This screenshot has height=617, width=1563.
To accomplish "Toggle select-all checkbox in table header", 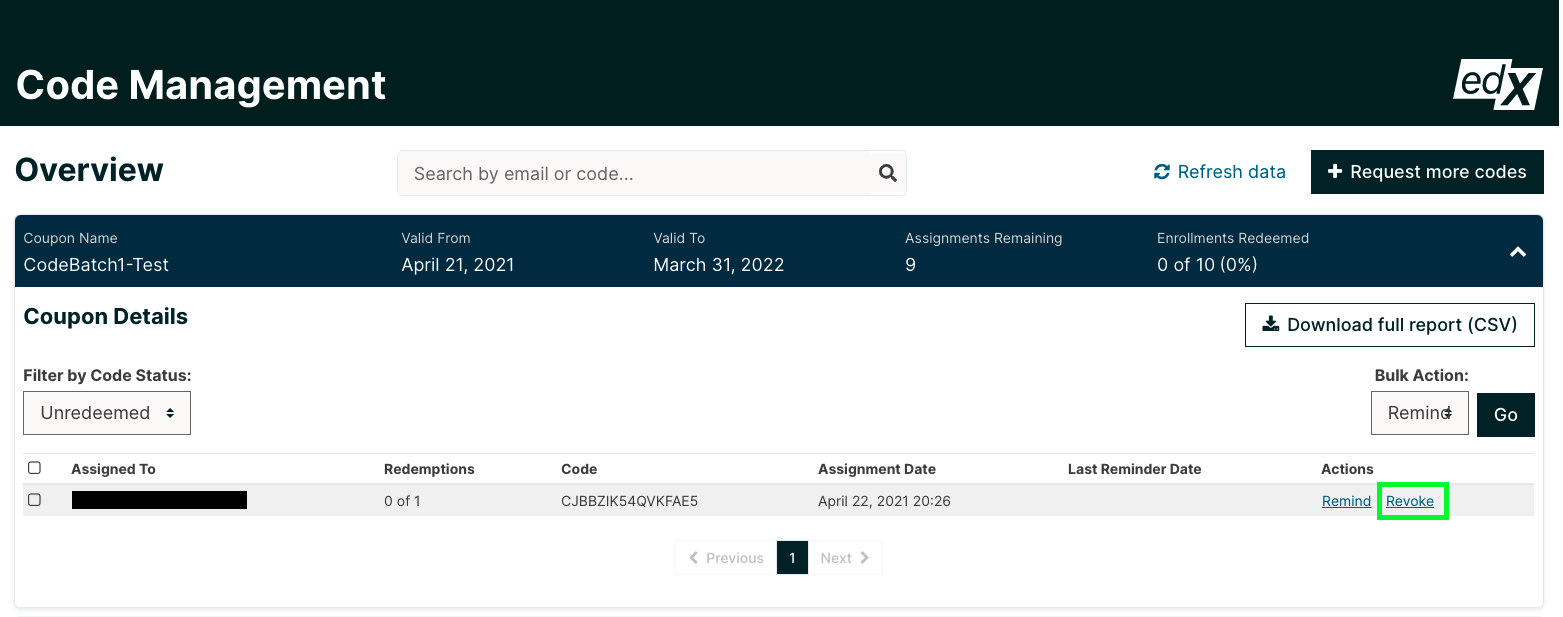I will click(x=35, y=468).
